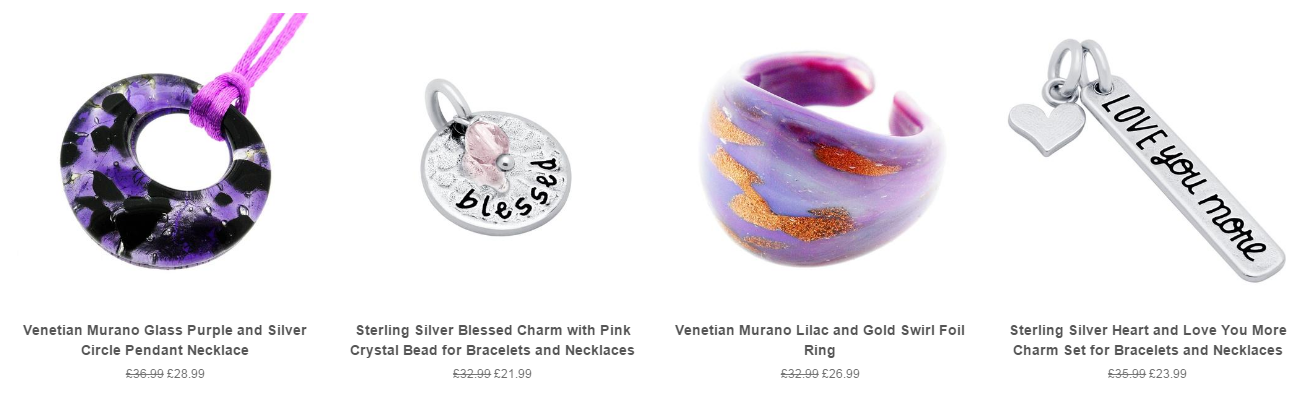Click the £23.99 sale price
This screenshot has width=1307, height=416.
pos(1168,374)
